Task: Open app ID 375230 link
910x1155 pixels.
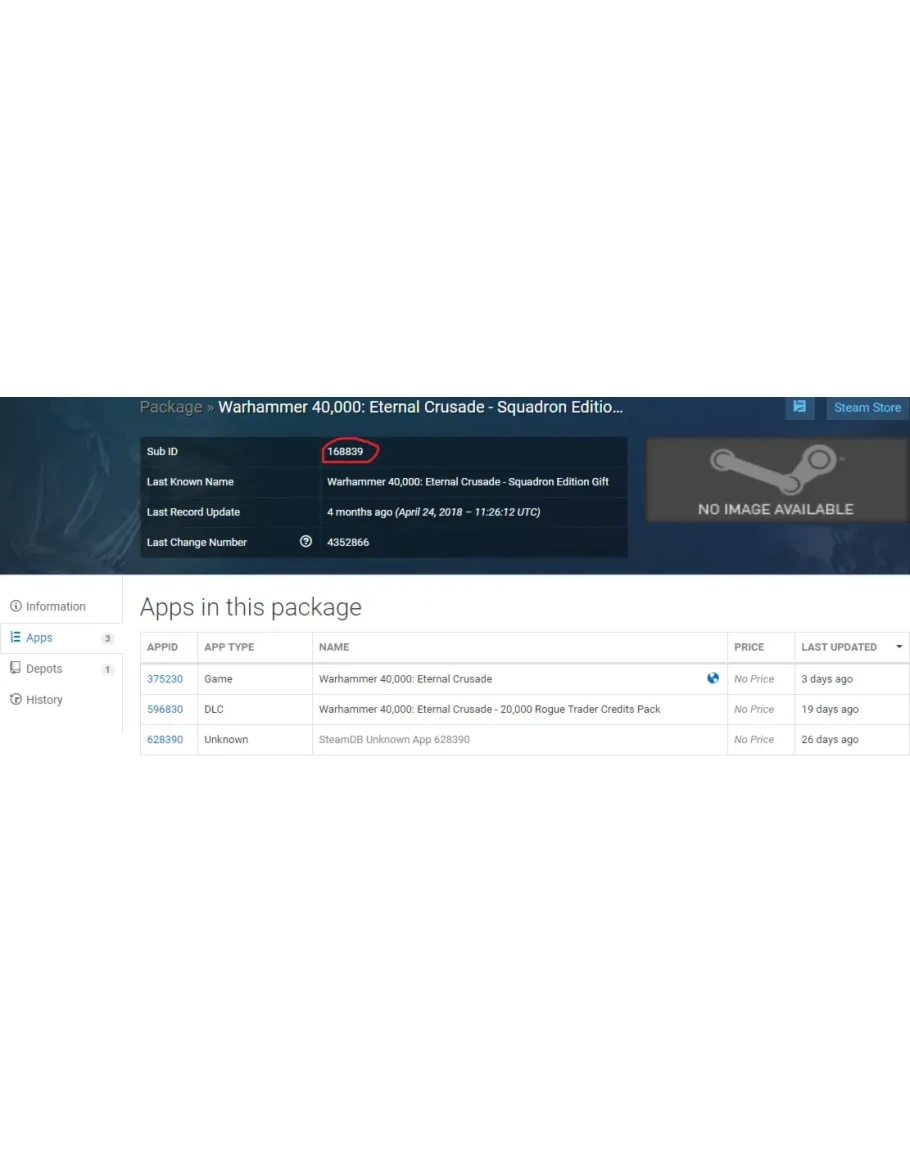Action: [165, 679]
